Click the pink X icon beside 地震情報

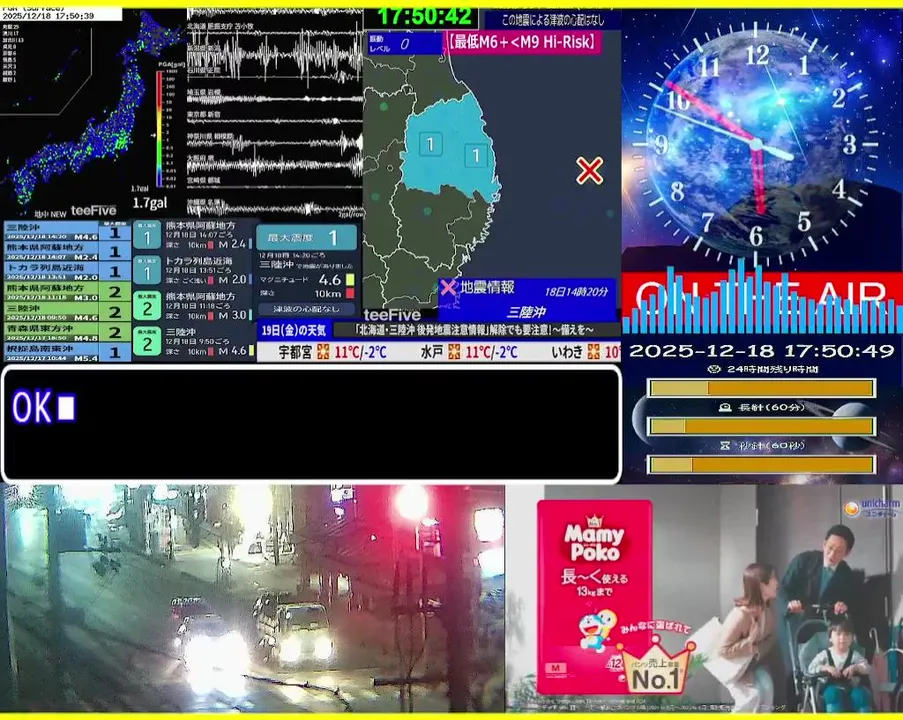coord(448,286)
